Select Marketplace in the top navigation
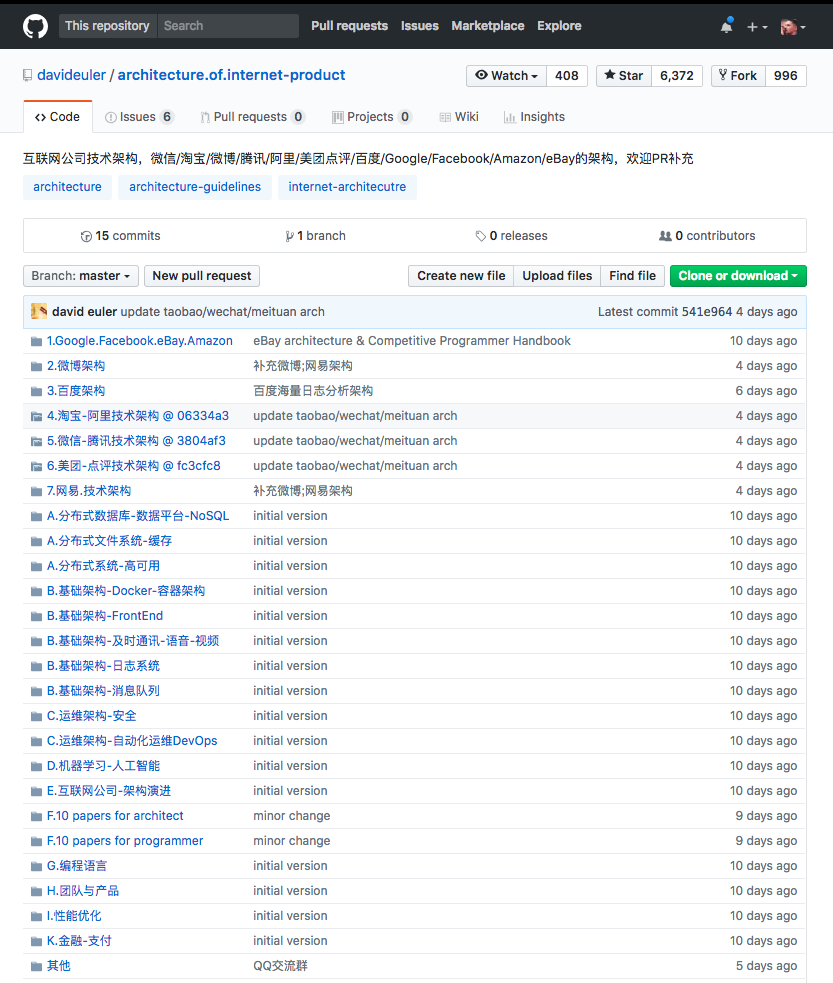 [x=487, y=26]
